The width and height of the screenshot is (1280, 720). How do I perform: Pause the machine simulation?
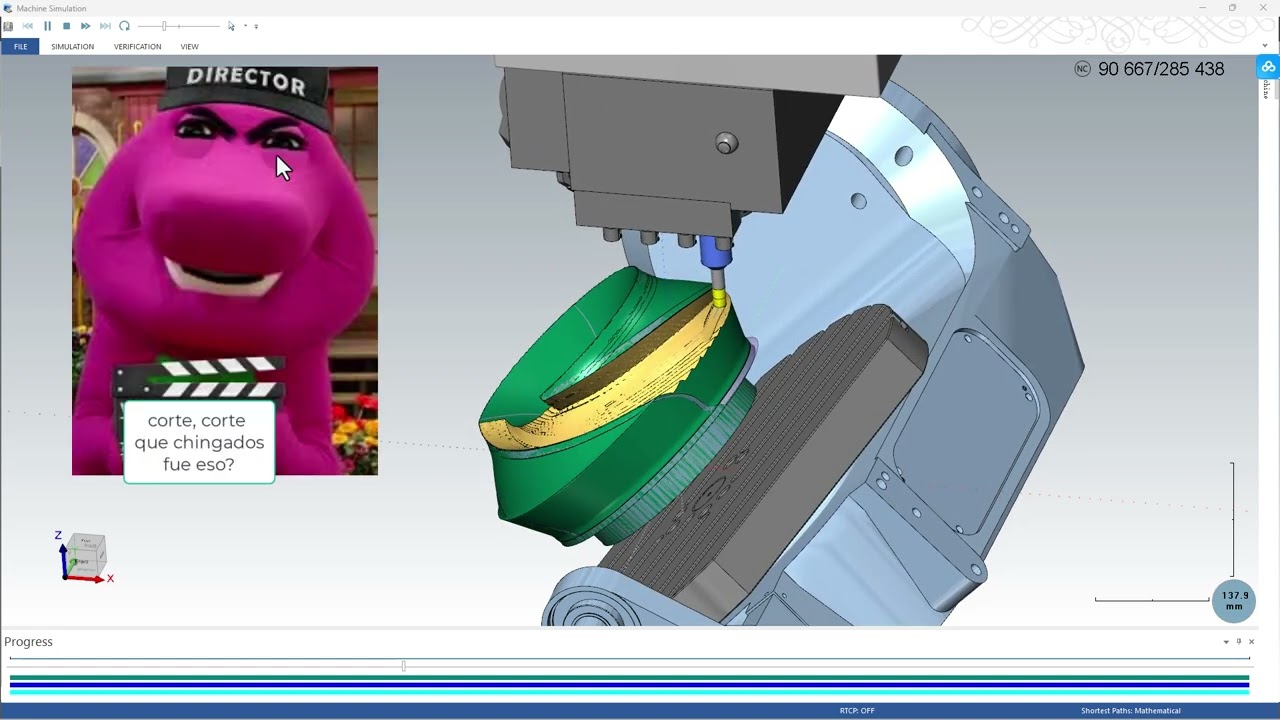tap(47, 26)
